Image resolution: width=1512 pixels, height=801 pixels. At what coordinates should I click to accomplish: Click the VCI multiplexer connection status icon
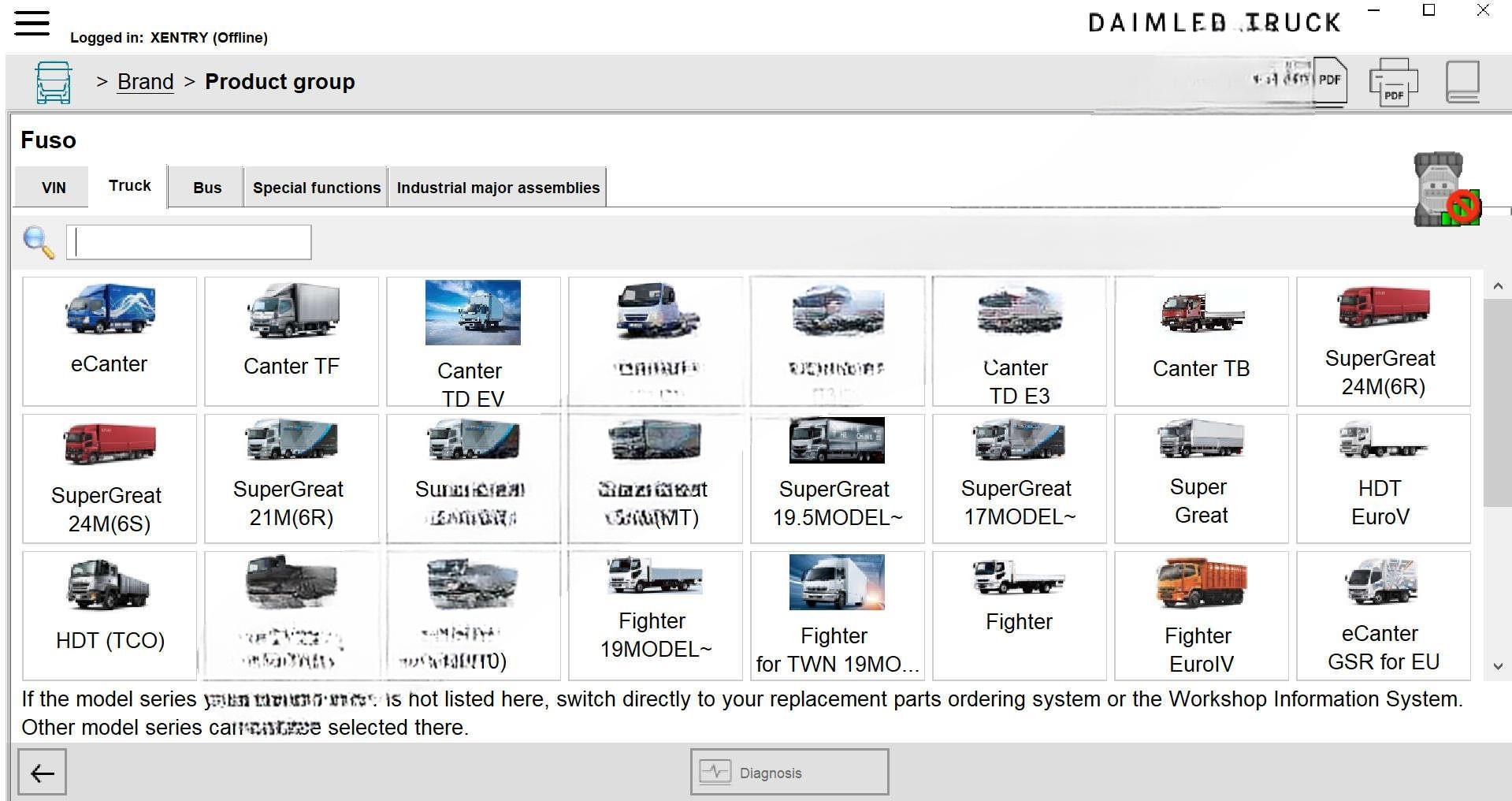click(1447, 189)
